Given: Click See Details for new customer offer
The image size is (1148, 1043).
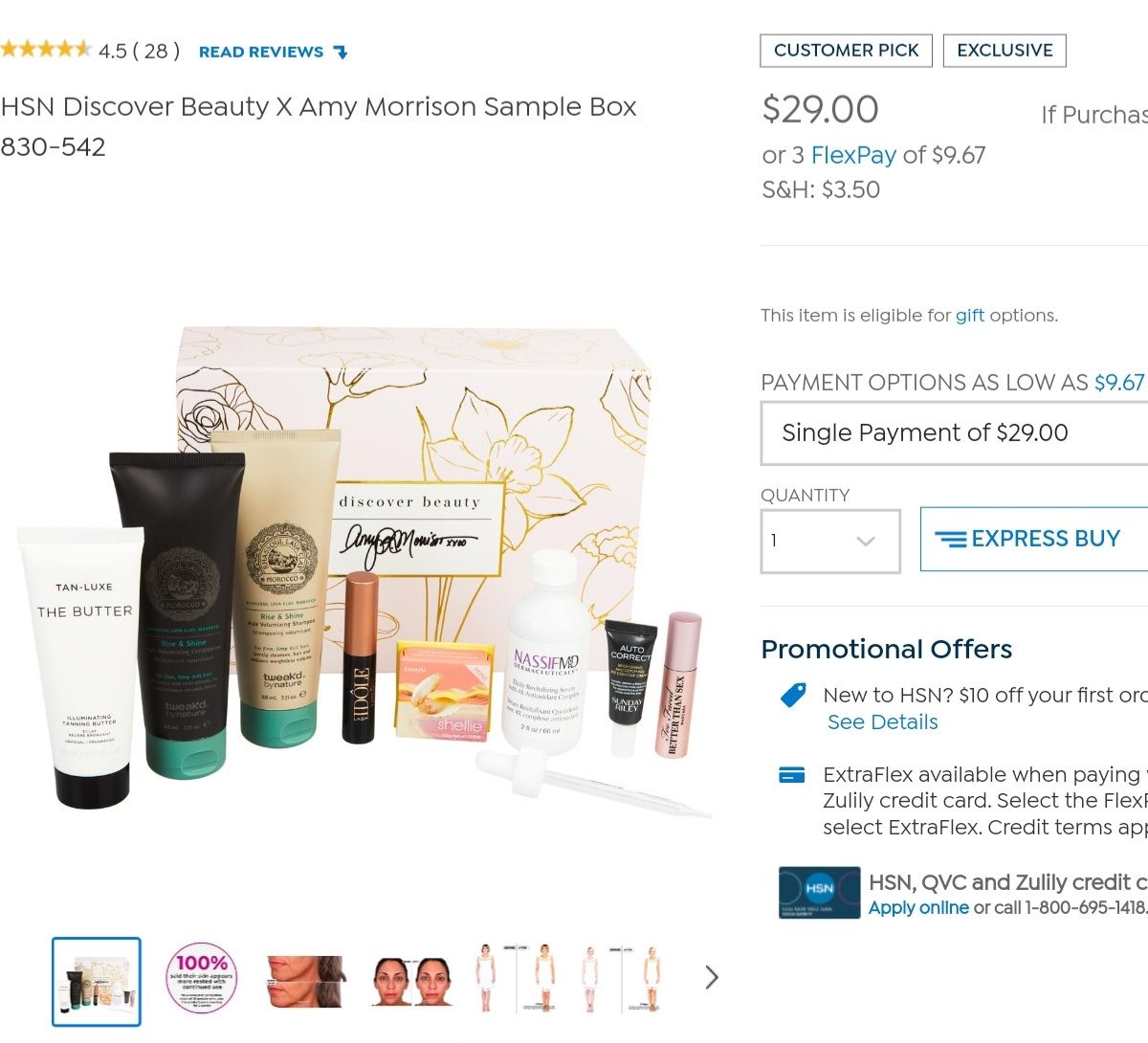Looking at the screenshot, I should point(882,722).
